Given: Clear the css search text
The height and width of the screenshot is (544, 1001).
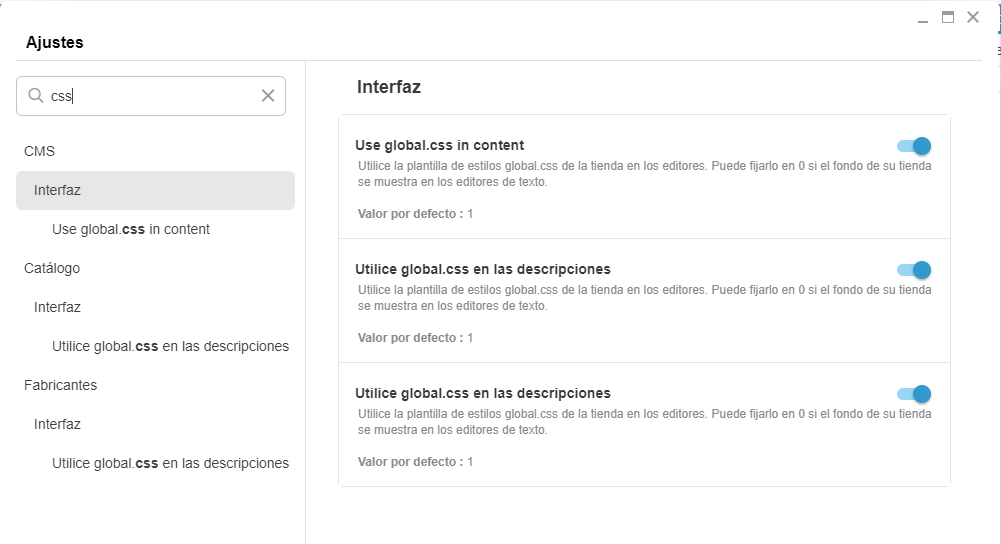Looking at the screenshot, I should tap(267, 96).
